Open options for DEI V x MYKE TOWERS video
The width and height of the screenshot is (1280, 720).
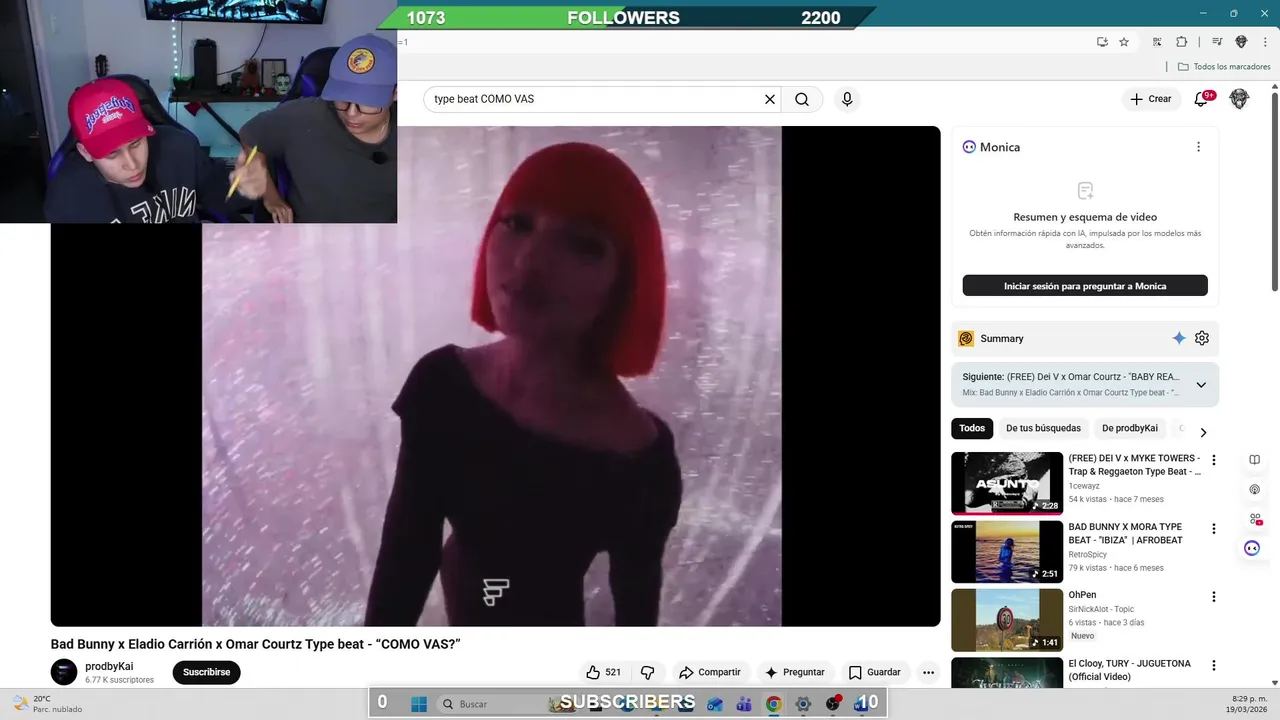click(x=1214, y=460)
